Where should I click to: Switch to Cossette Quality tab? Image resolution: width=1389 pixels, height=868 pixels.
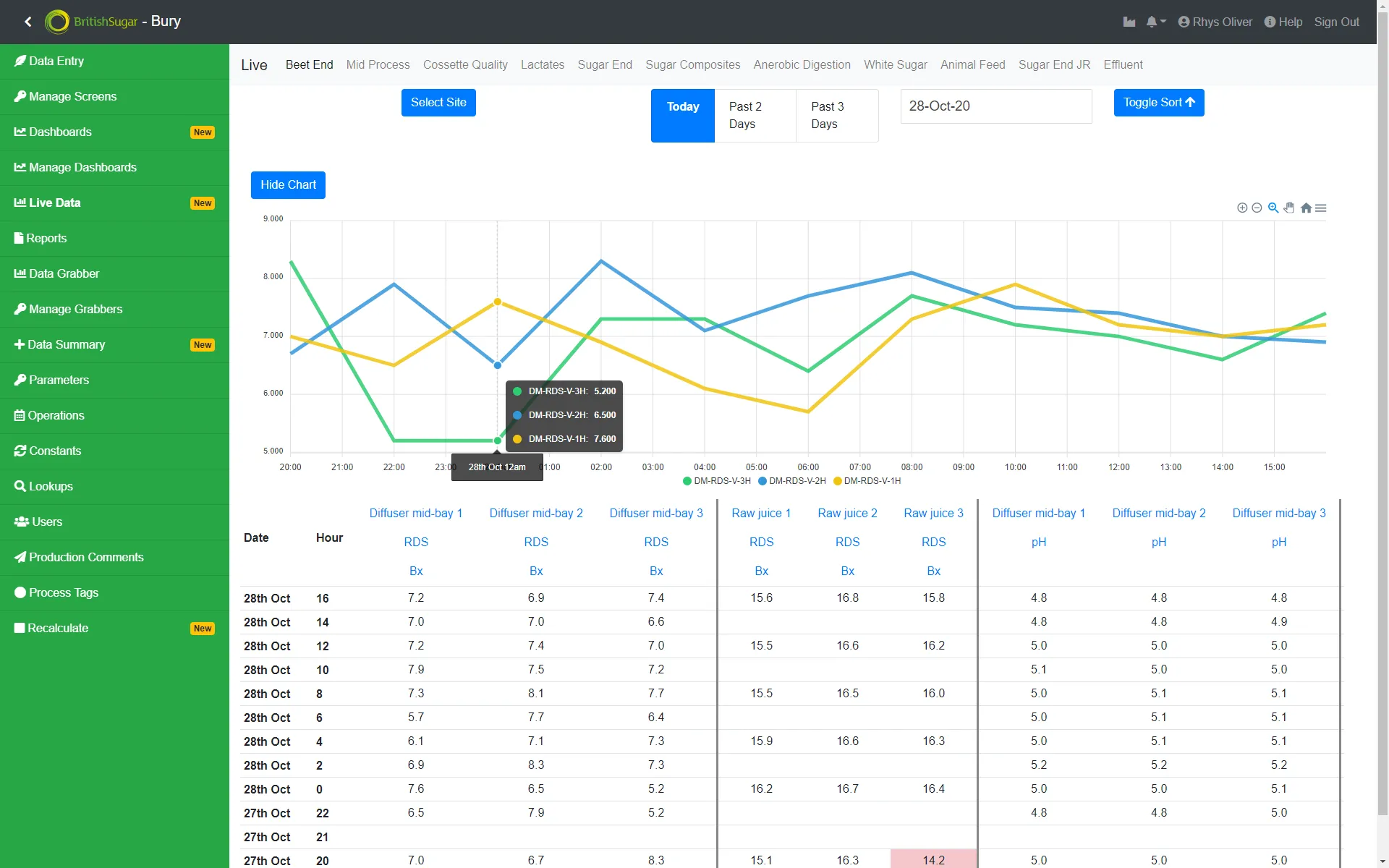coord(465,65)
